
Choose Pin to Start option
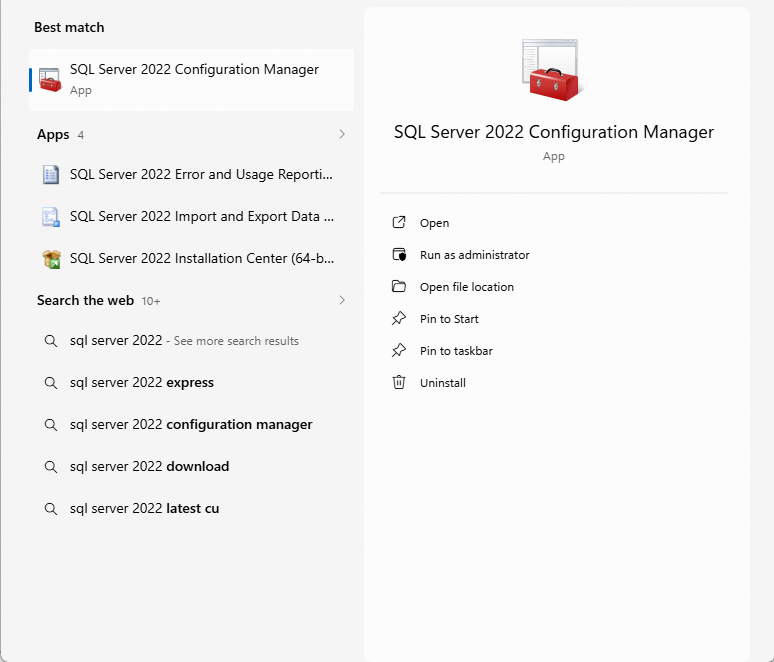point(449,319)
